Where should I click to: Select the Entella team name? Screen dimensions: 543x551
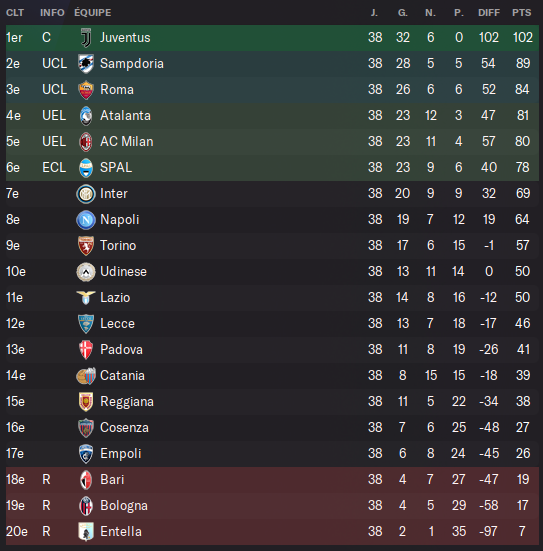point(121,531)
